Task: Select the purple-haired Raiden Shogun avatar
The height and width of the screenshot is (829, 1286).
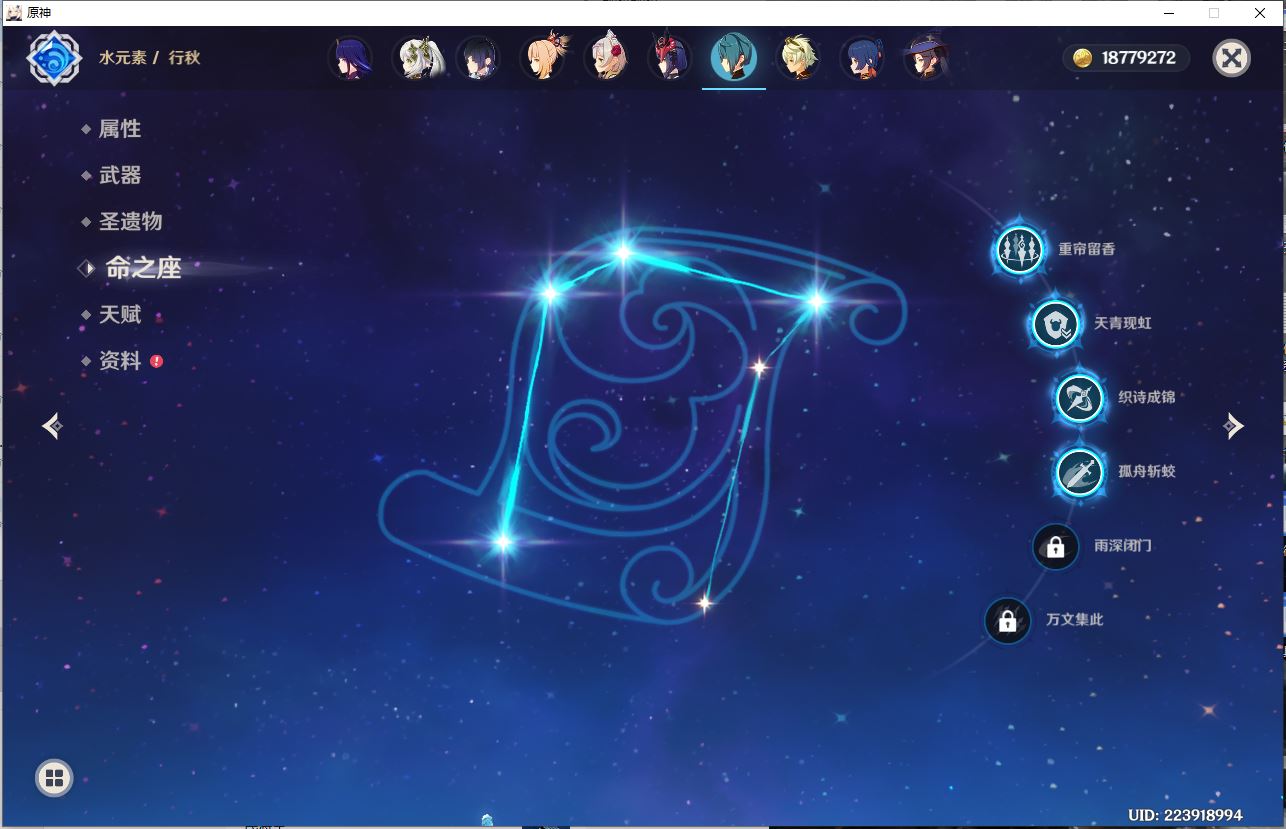Action: click(x=350, y=58)
